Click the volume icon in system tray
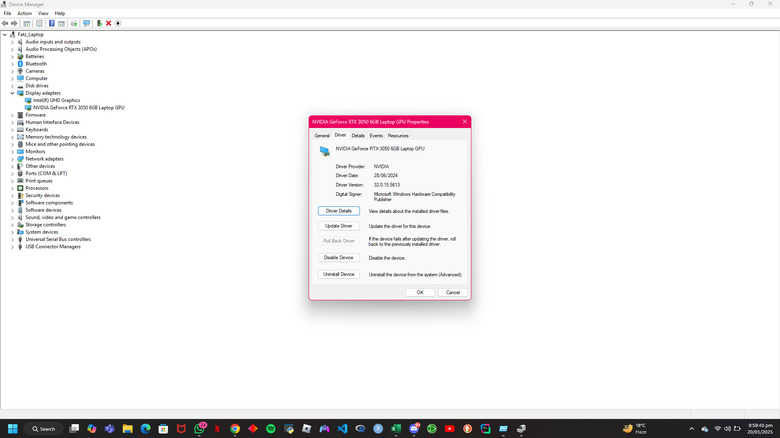Viewport: 780px width, 438px height. point(727,429)
